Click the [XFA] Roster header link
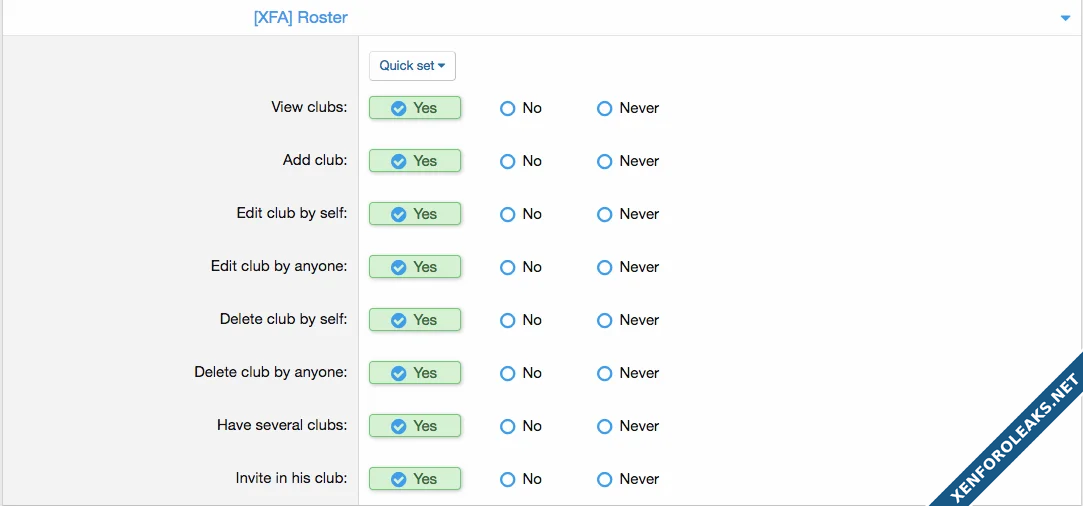Image resolution: width=1083 pixels, height=506 pixels. click(x=300, y=18)
